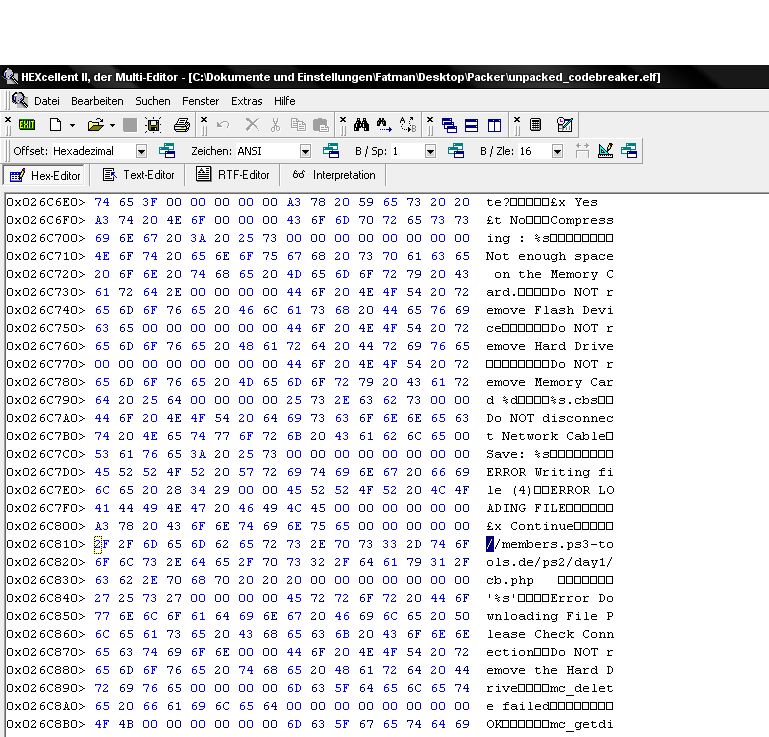Open the Bearbeiten menu

click(97, 101)
